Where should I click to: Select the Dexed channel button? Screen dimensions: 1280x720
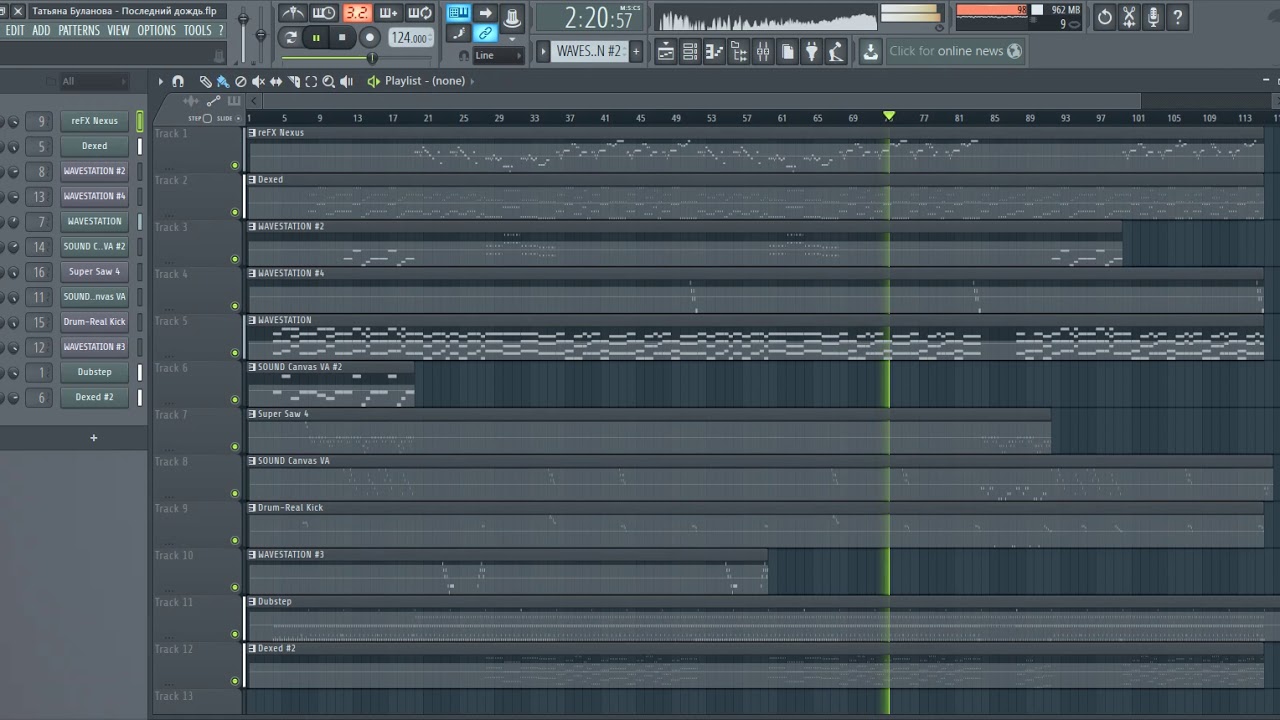[94, 146]
